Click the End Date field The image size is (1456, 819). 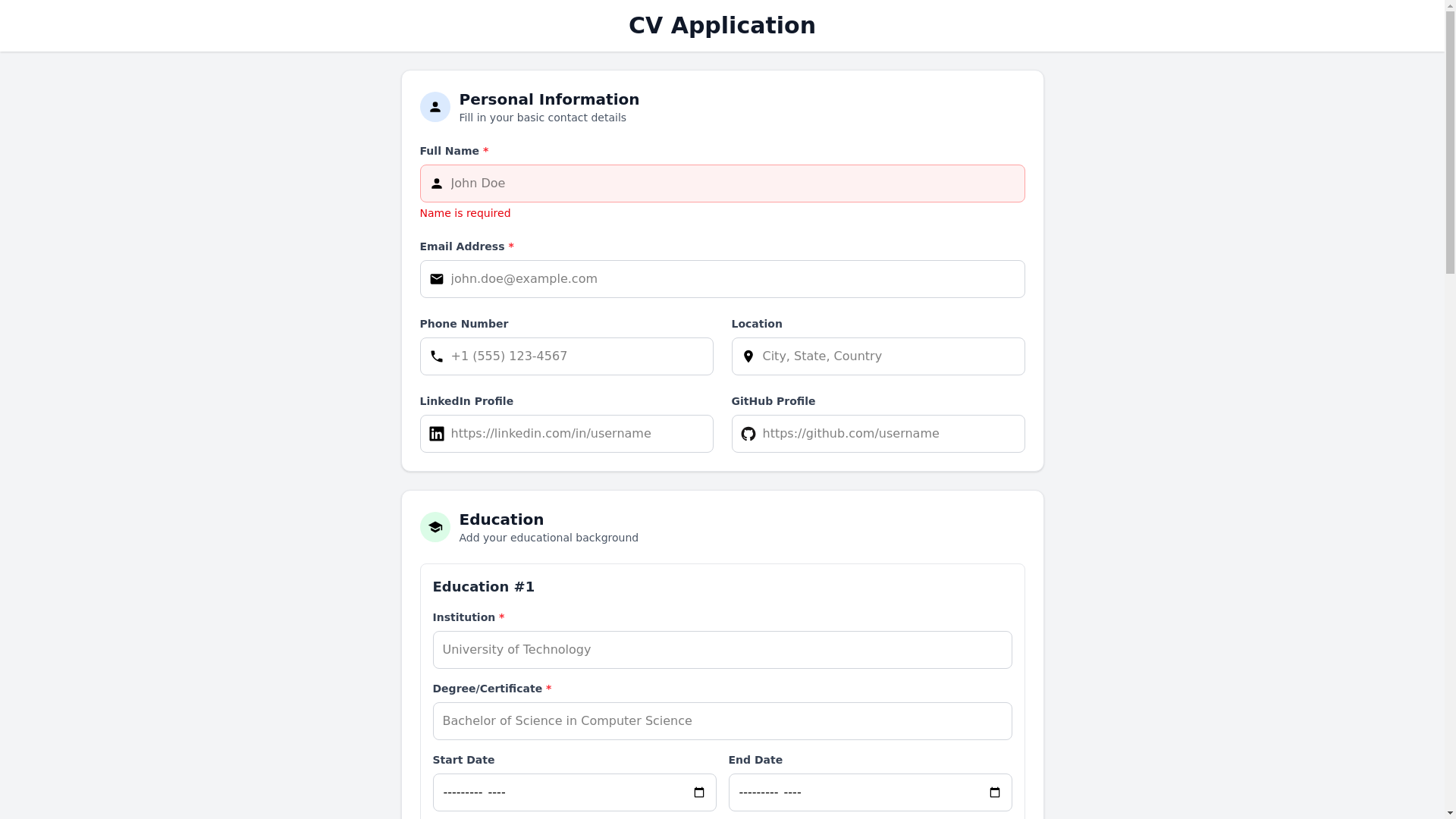pos(870,792)
